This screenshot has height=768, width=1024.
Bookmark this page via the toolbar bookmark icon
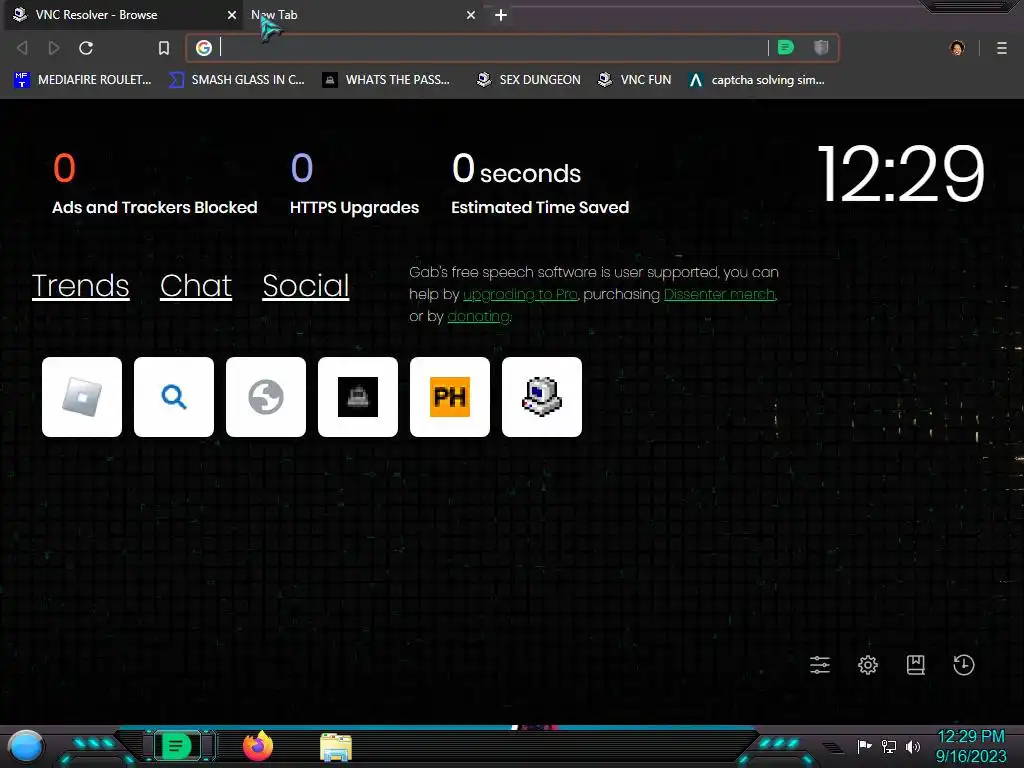click(164, 48)
